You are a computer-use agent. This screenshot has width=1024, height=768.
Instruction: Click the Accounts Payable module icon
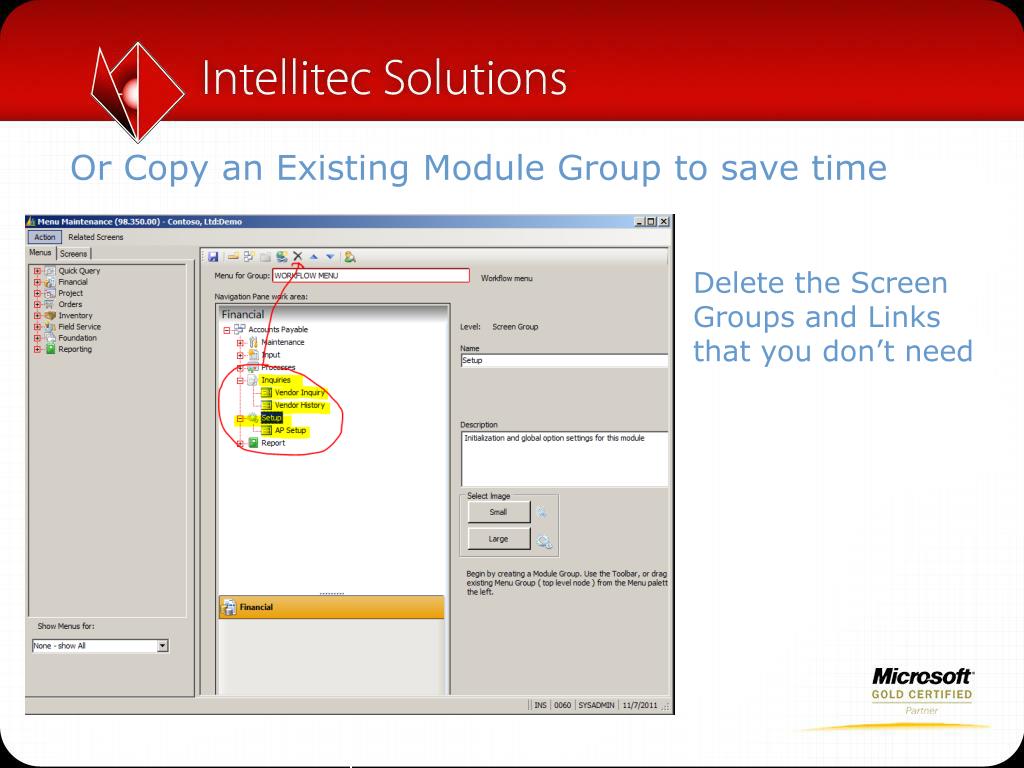240,329
